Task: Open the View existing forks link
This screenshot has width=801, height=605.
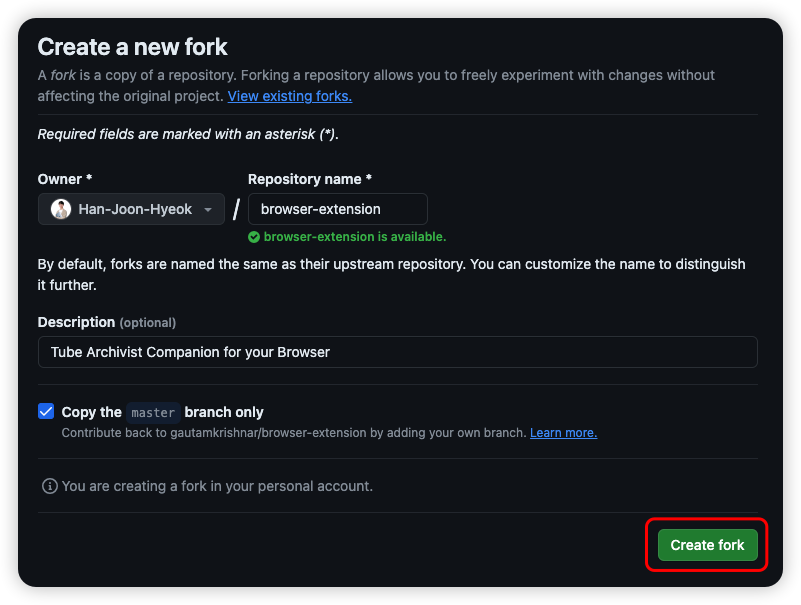Action: click(x=289, y=96)
